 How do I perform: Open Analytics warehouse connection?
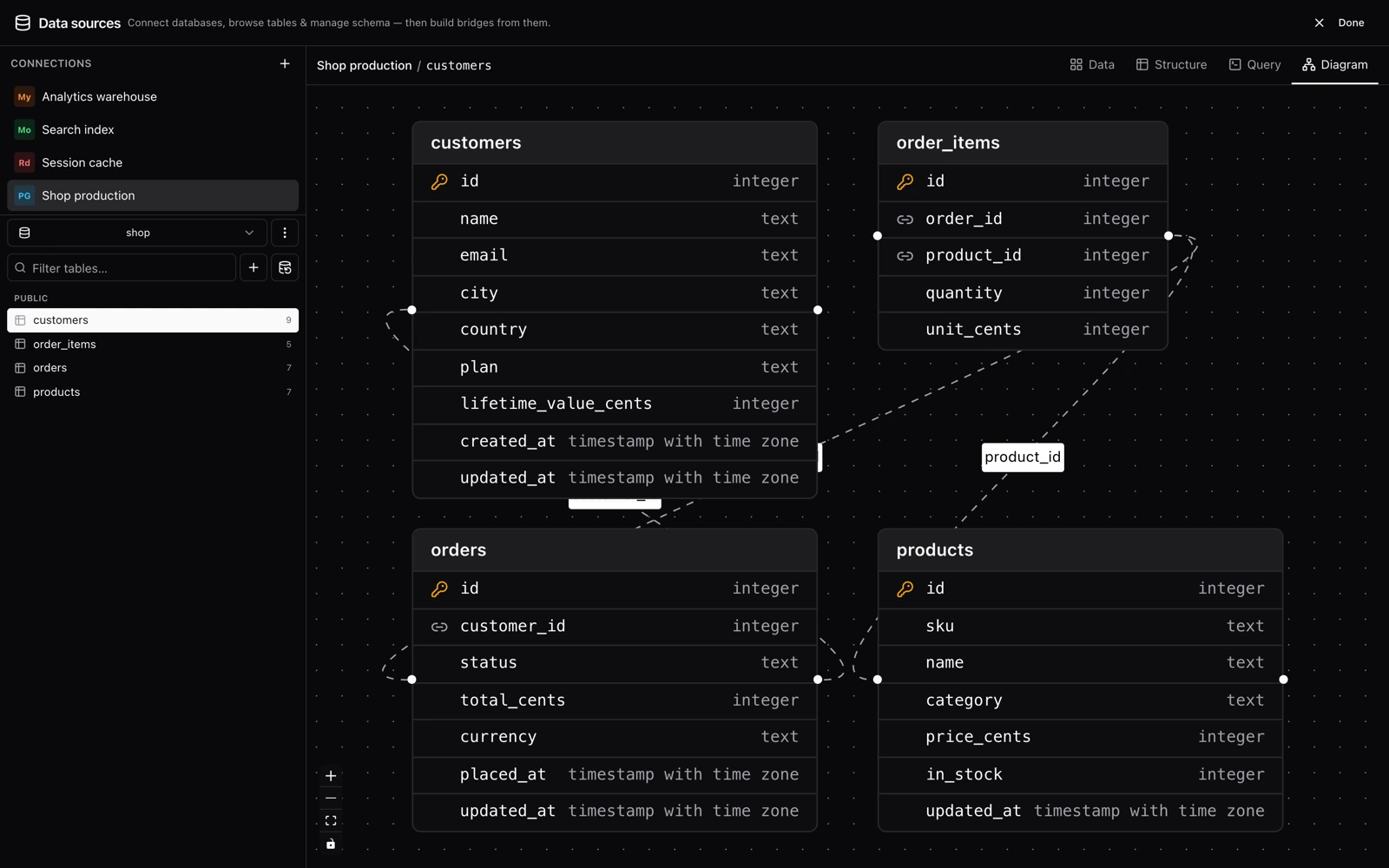coord(153,97)
